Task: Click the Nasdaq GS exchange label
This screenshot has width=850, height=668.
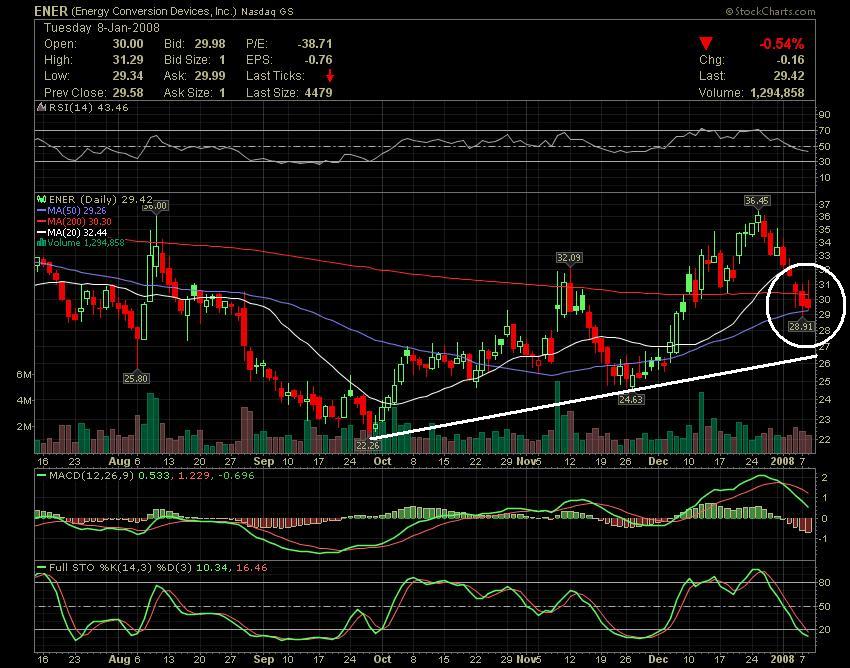Action: [x=267, y=11]
